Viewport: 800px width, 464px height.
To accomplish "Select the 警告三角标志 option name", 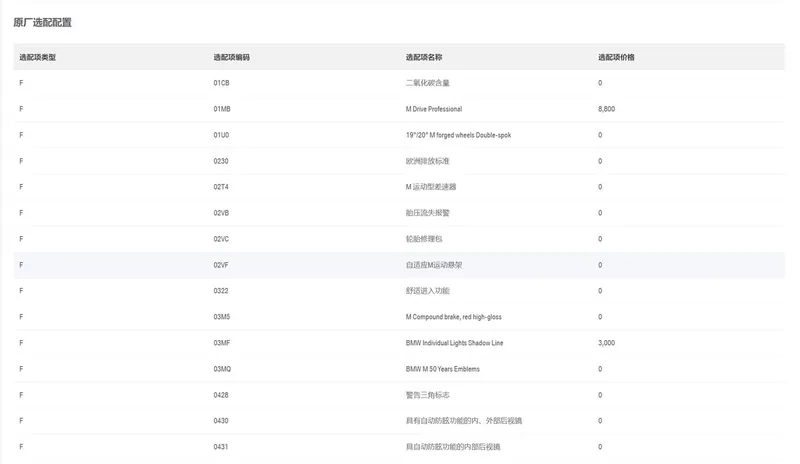I will [x=428, y=395].
